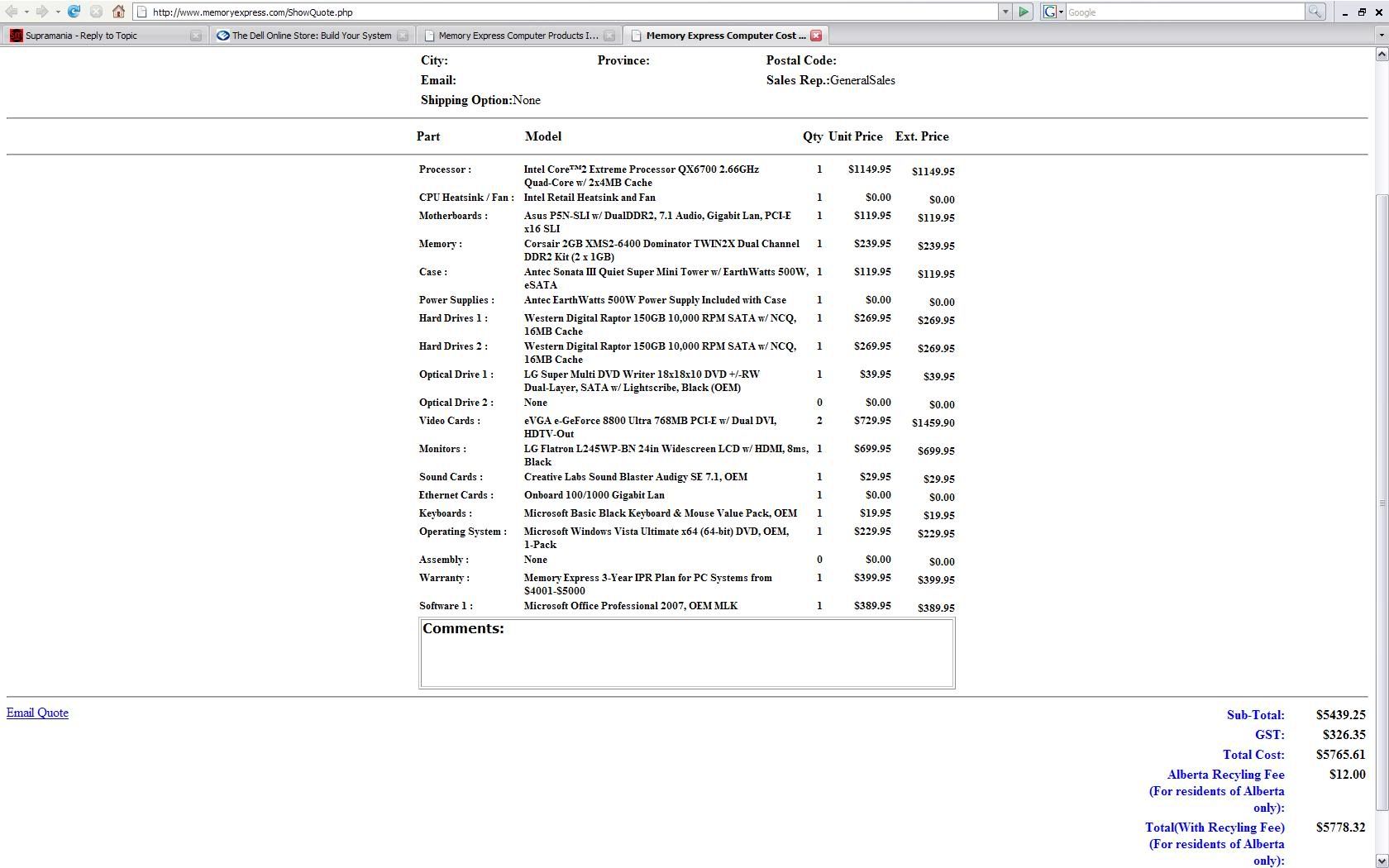The image size is (1389, 868).
Task: Reload the page with the refresh icon
Action: pyautogui.click(x=74, y=12)
